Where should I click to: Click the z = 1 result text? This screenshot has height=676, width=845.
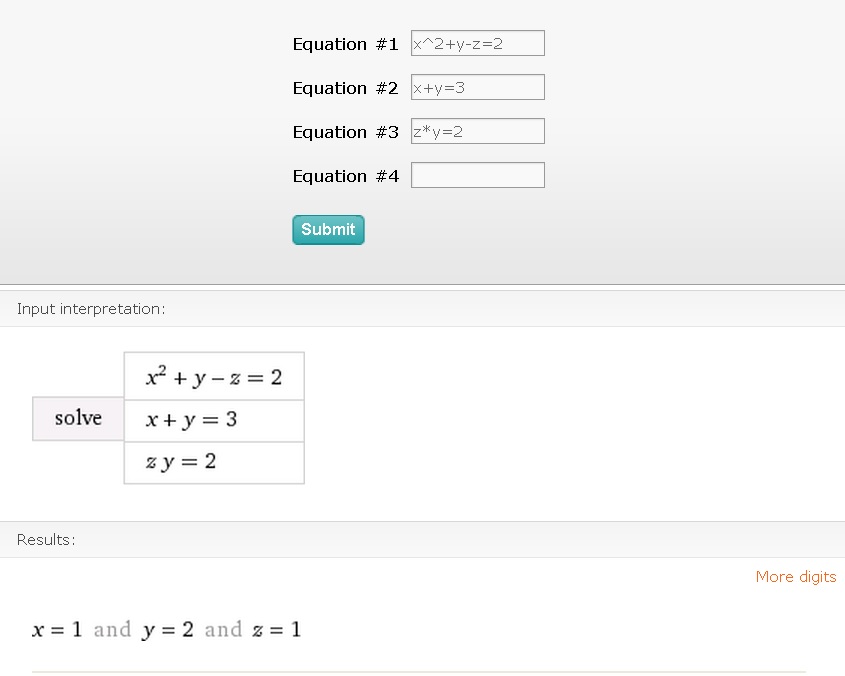(278, 630)
